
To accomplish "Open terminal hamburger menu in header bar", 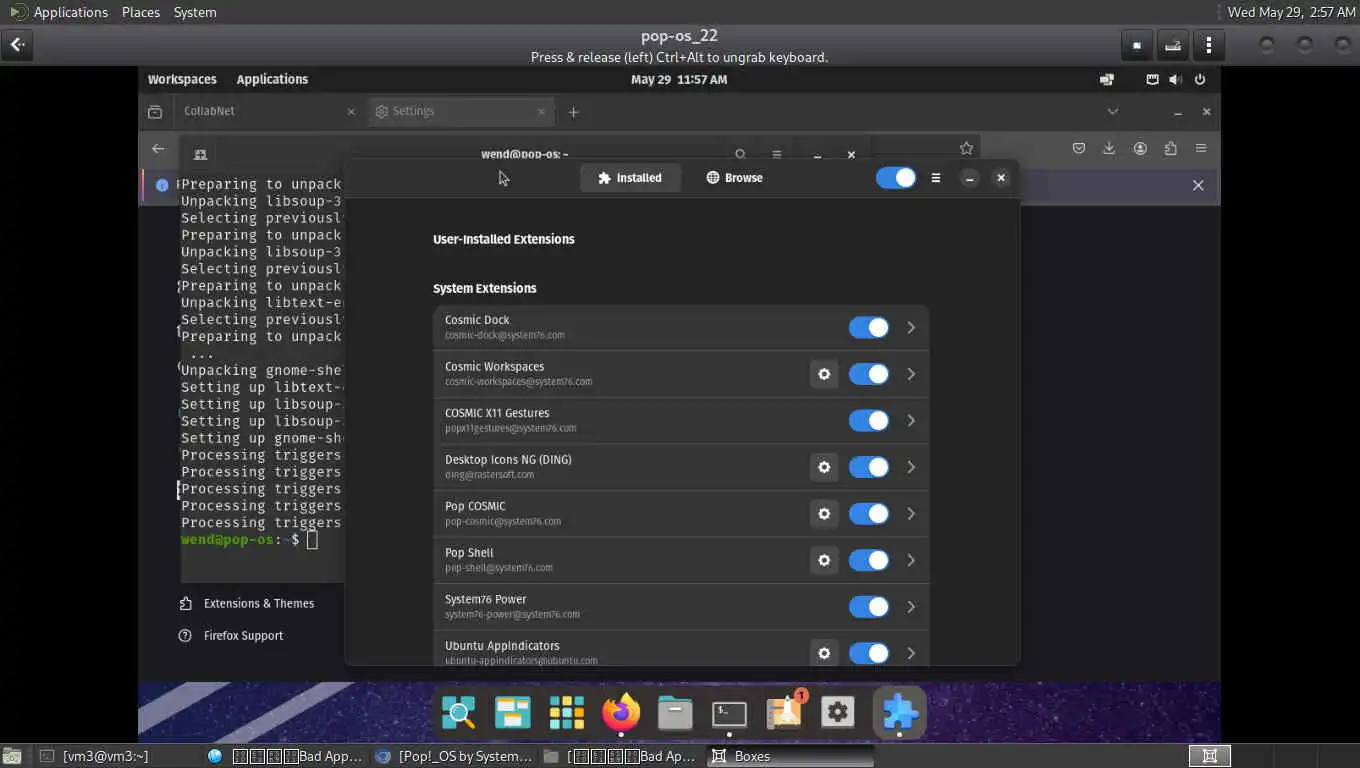I will coord(776,154).
